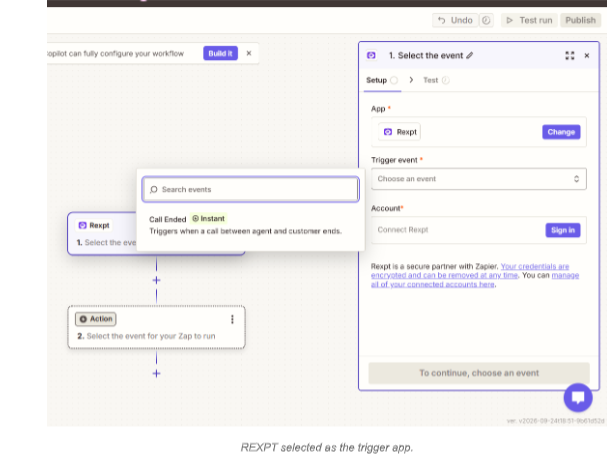Click the Test status circle indicator
610x455 pixels.
click(x=446, y=80)
